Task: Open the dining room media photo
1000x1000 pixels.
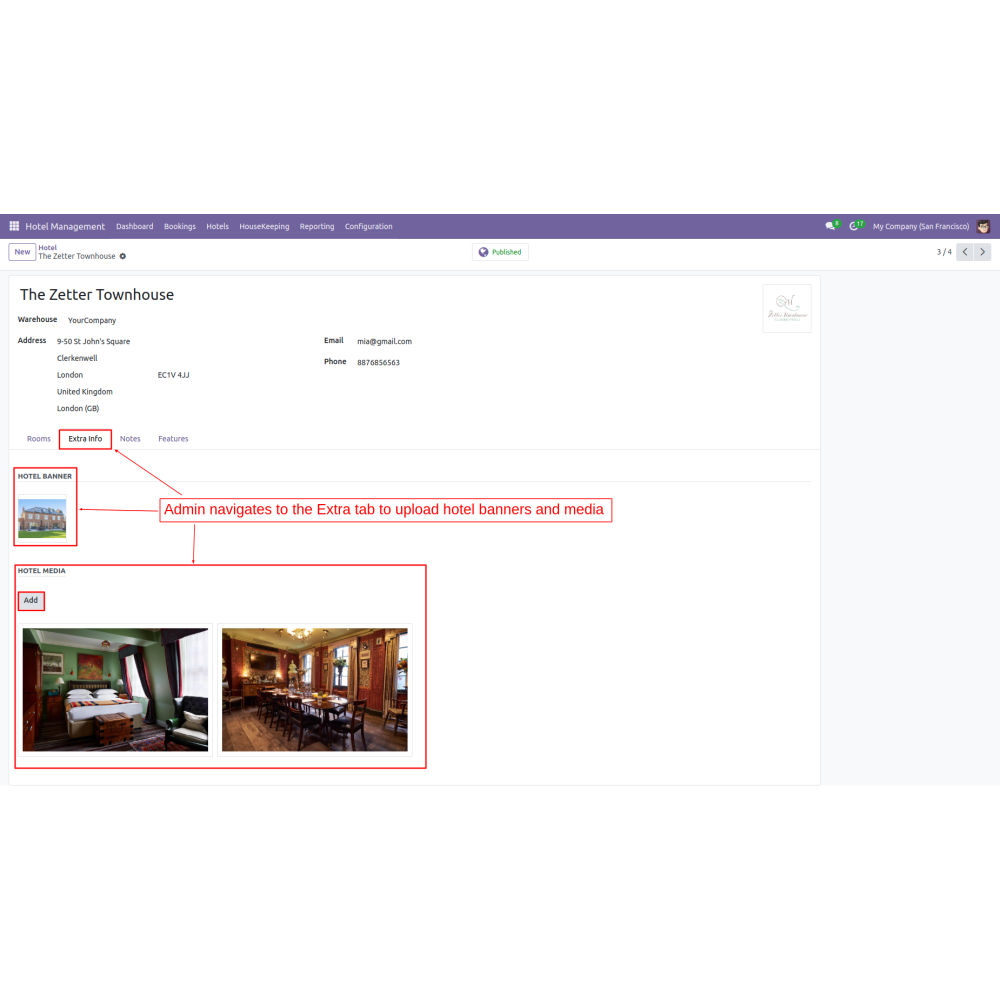Action: coord(314,689)
